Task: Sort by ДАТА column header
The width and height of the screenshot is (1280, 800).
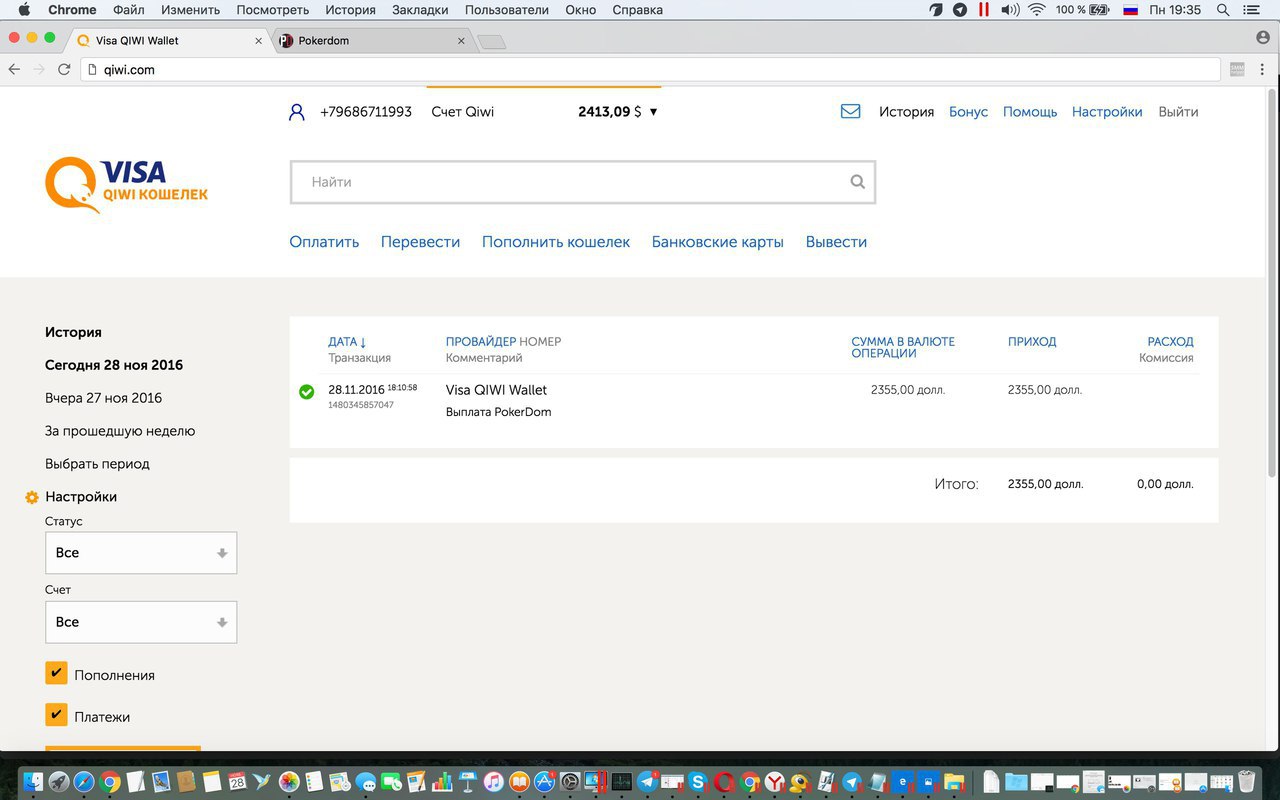Action: coord(347,342)
